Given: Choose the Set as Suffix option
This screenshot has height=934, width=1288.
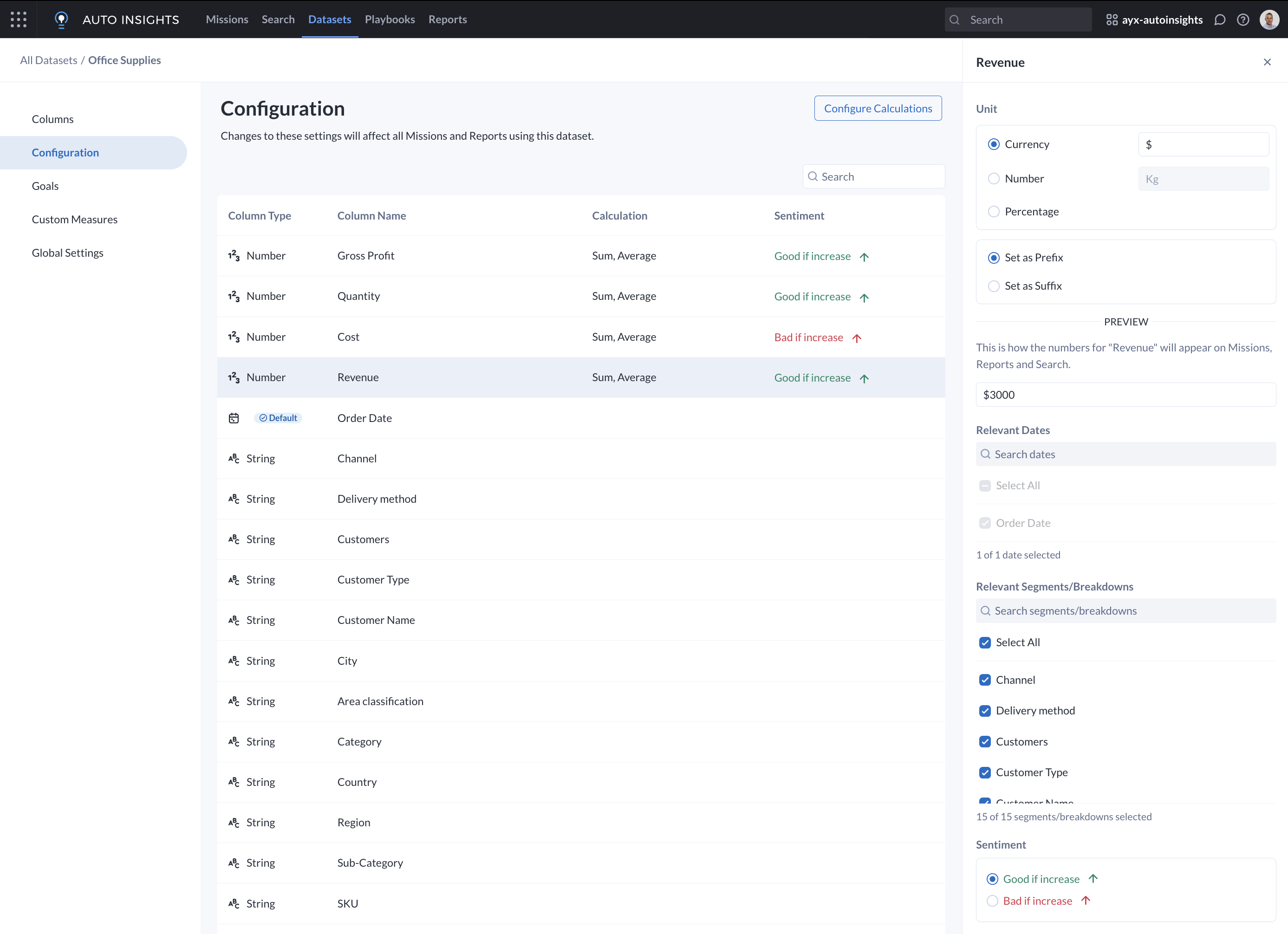Looking at the screenshot, I should (x=993, y=286).
